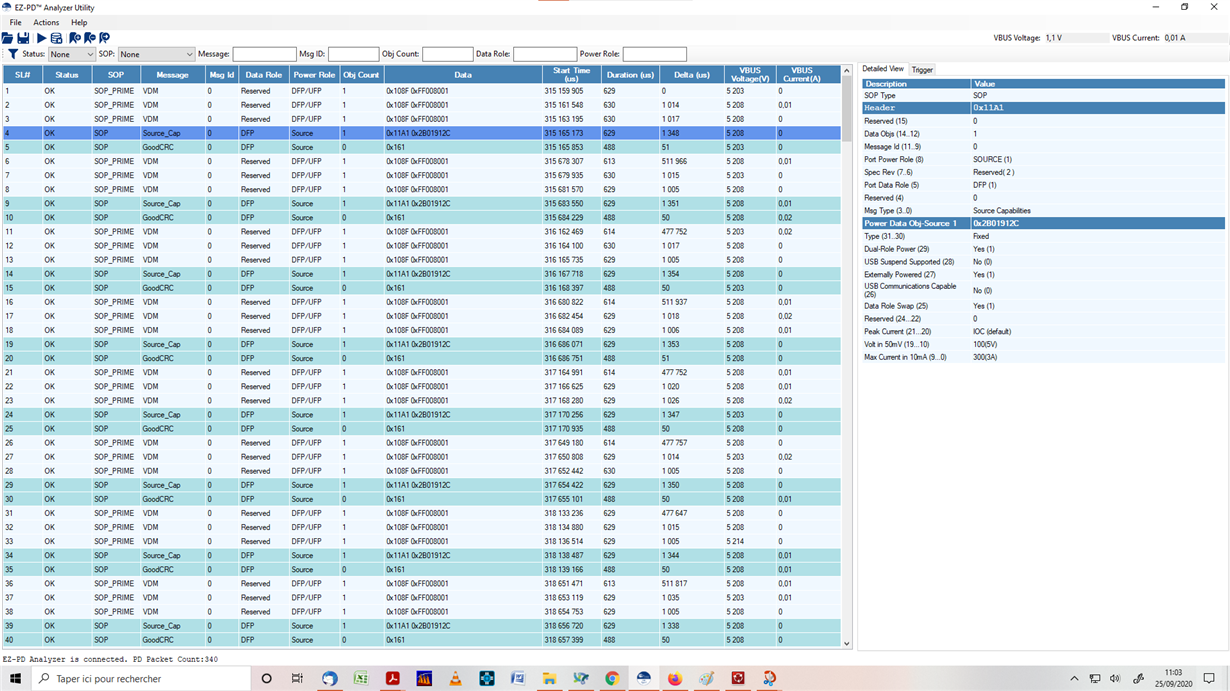Click the 'Dual-Role Power (29)' description

897,249
